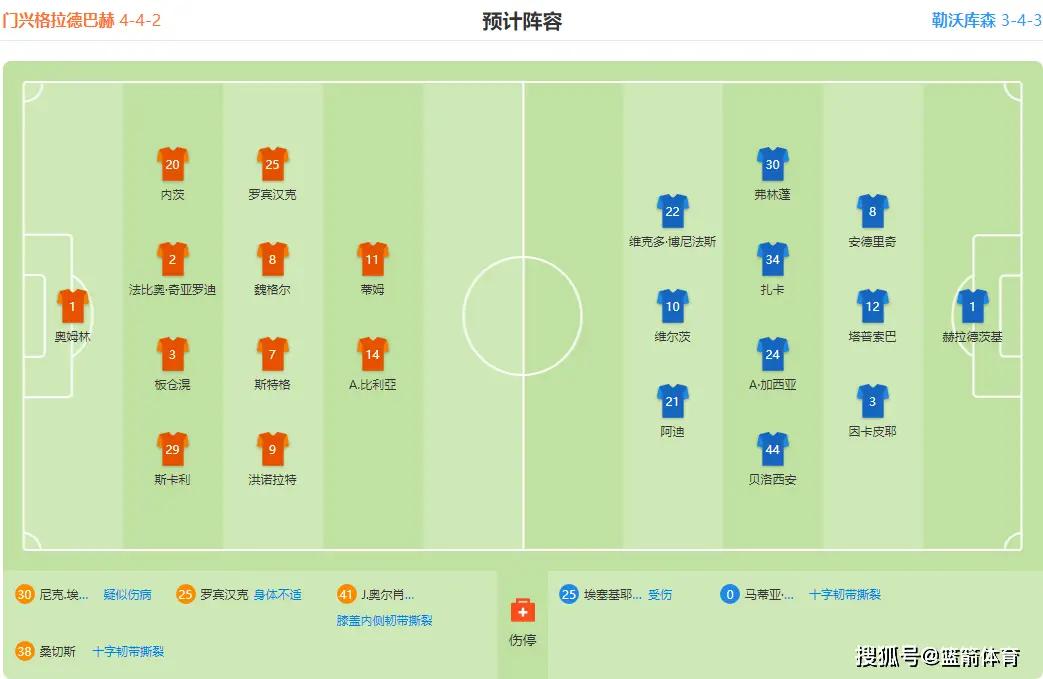Open 勒沃库森 3-4-3 team title
1043x679 pixels.
pyautogui.click(x=986, y=21)
